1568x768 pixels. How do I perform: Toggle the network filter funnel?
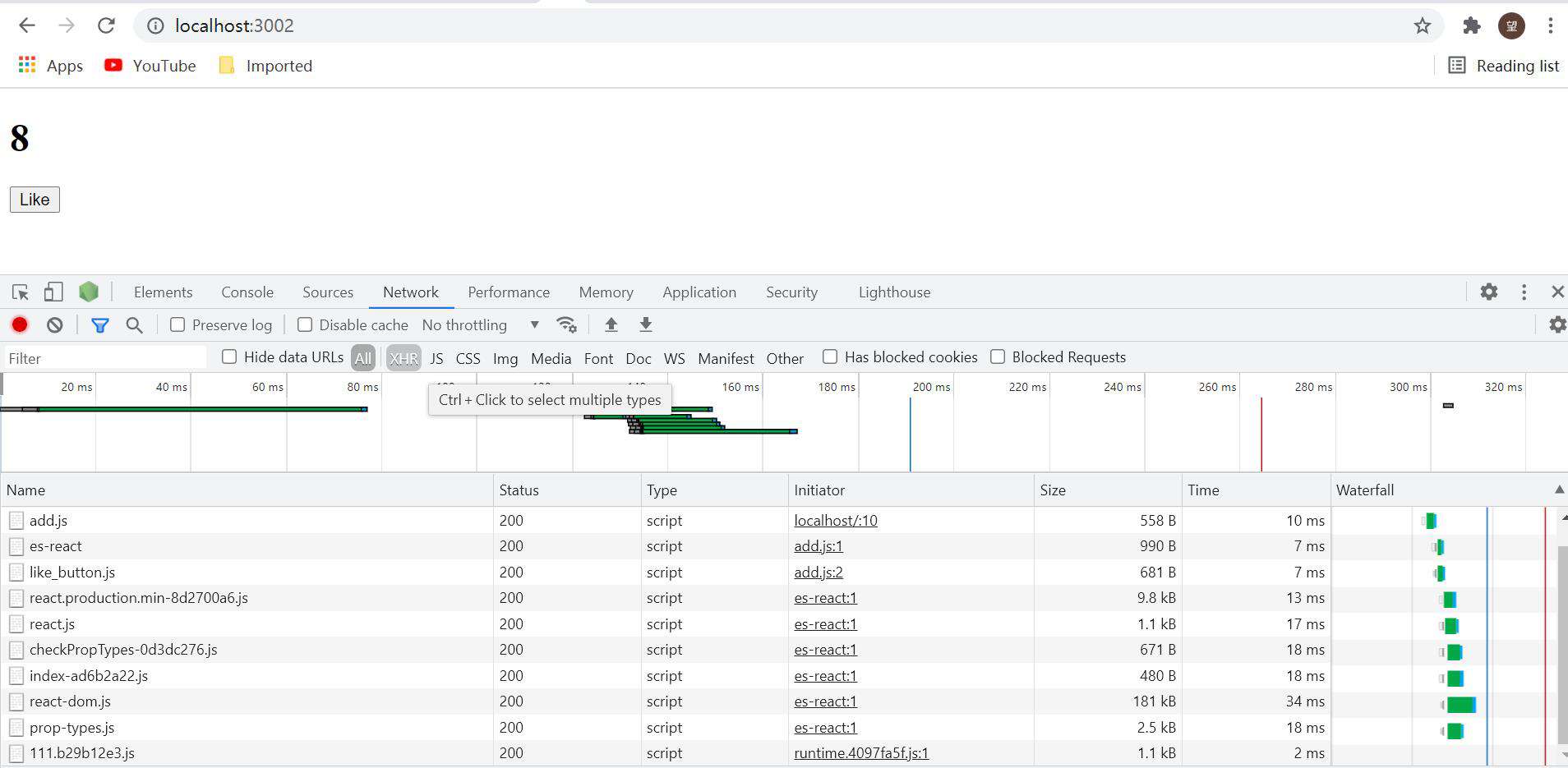[100, 325]
